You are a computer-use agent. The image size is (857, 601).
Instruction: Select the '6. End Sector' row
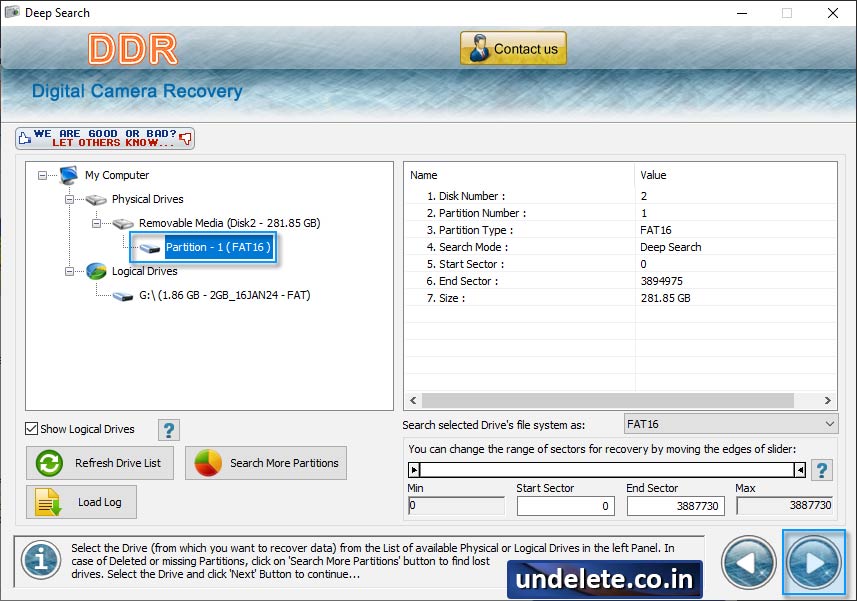621,280
